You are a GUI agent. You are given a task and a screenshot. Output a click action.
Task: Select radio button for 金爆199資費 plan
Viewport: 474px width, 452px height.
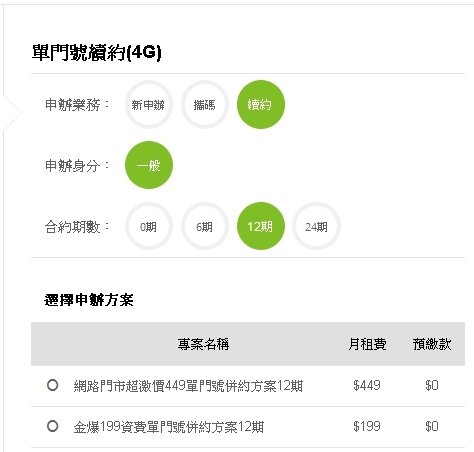coord(52,426)
